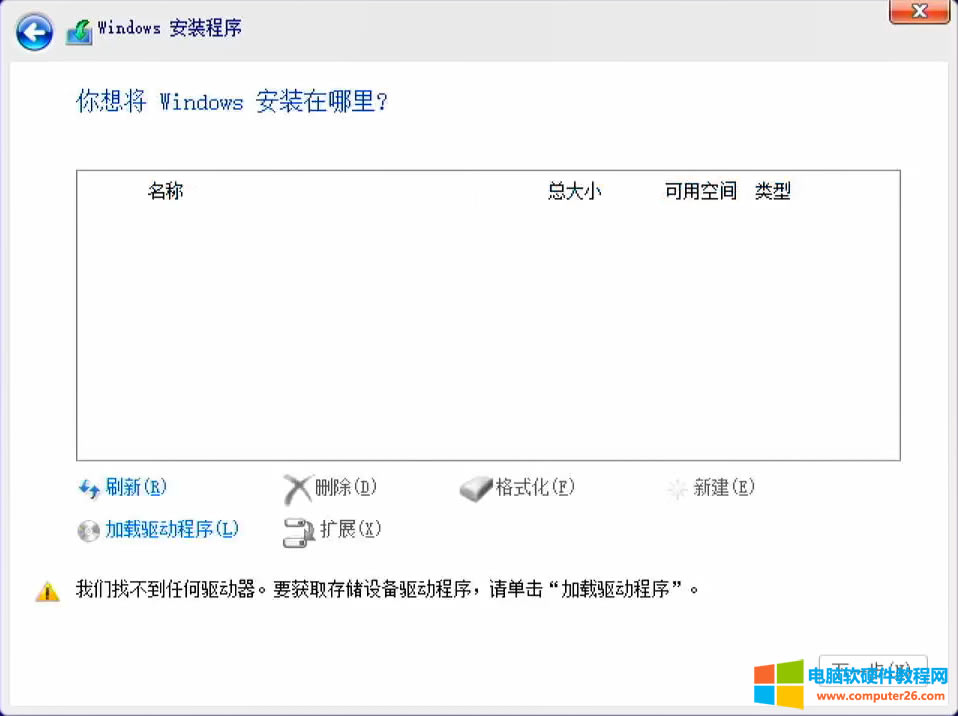Select the 删除(D) delete option

346,487
